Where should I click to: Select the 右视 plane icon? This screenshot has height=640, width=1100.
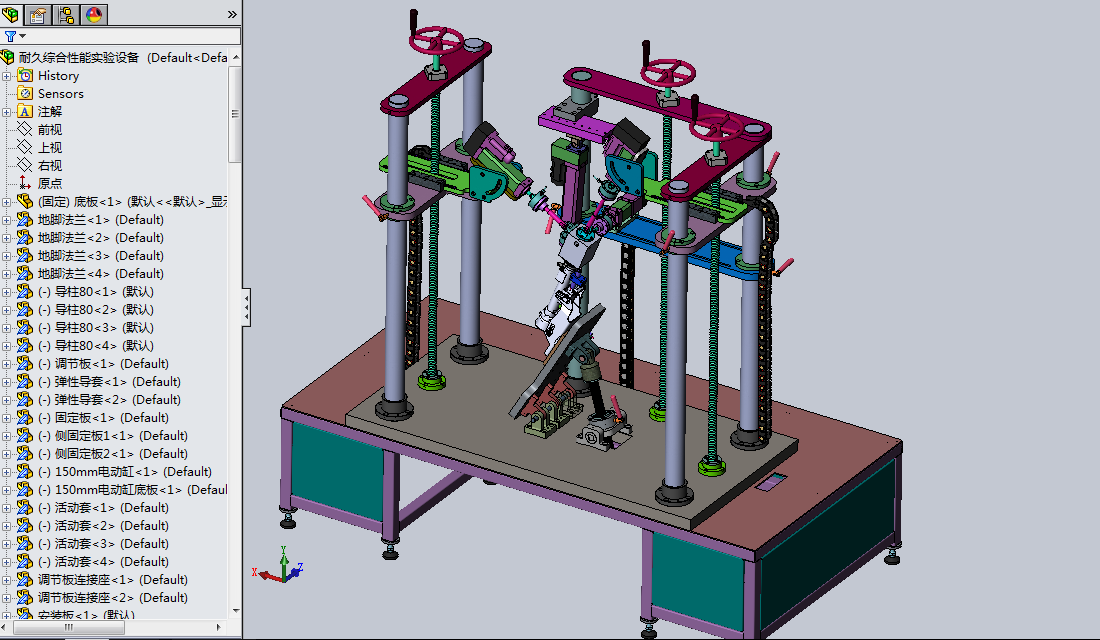(25, 166)
